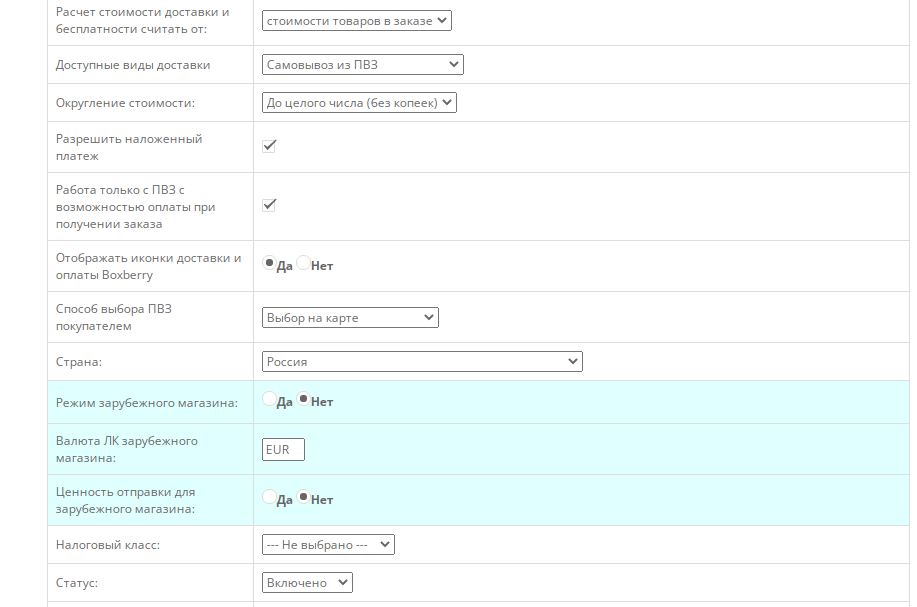
Task: Click the 'Статус:' field label
Action: coord(78,582)
